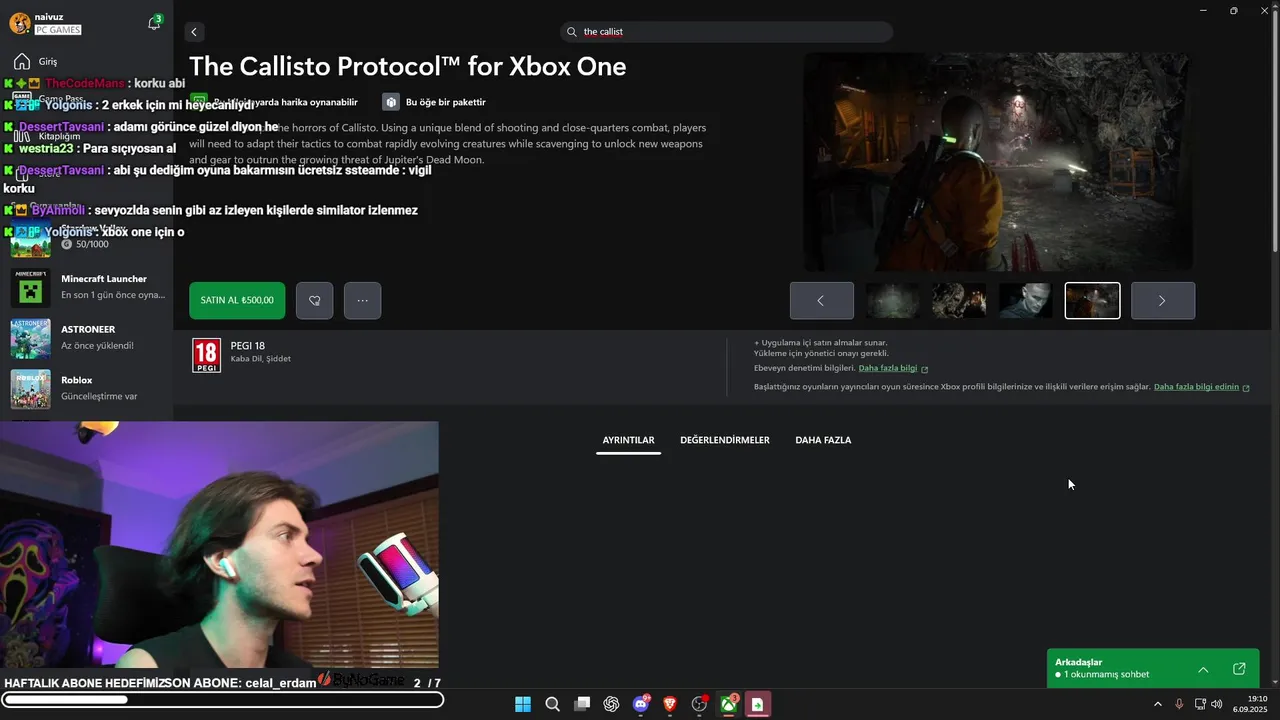
Task: Switch to the DEĞERLENDİRMELER tab
Action: click(x=725, y=440)
